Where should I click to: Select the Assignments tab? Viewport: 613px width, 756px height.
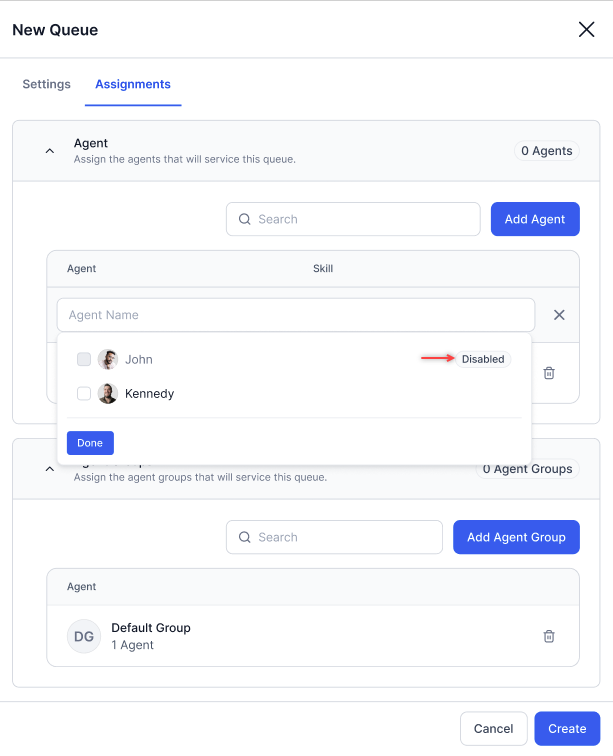tap(133, 84)
